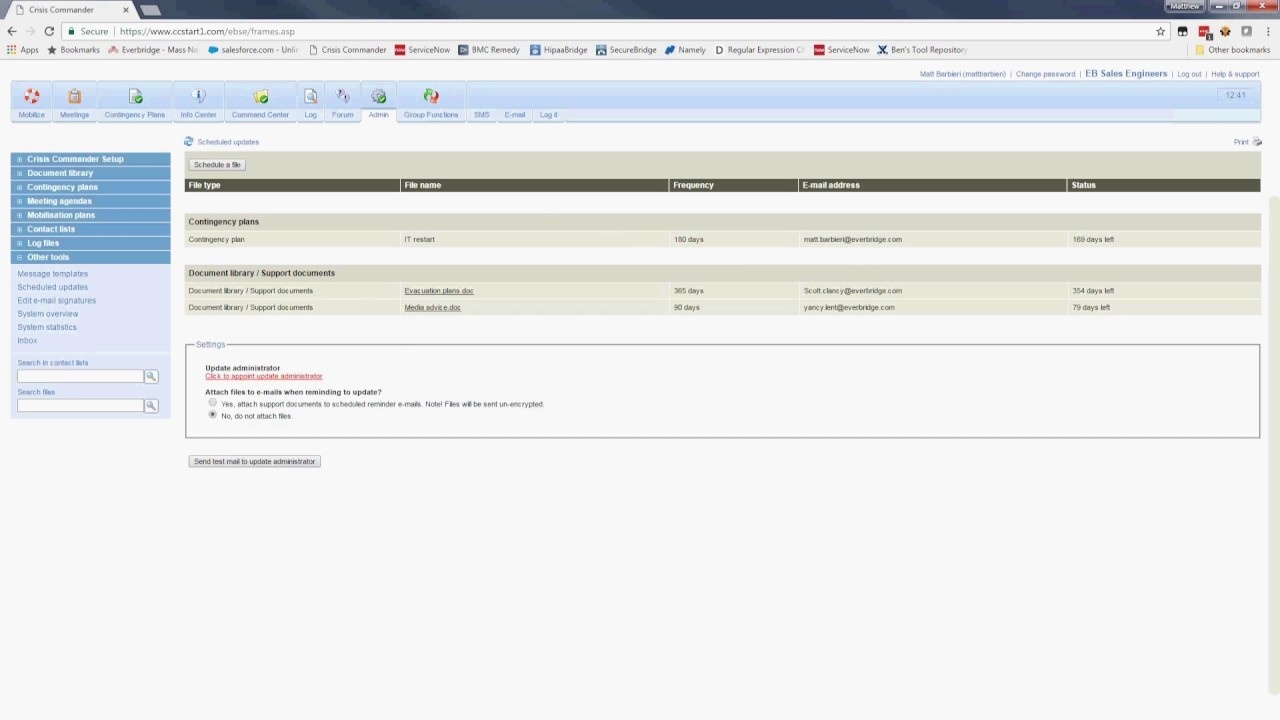Click the Contingency Plans document icon
The image size is (1280, 720).
[x=135, y=96]
